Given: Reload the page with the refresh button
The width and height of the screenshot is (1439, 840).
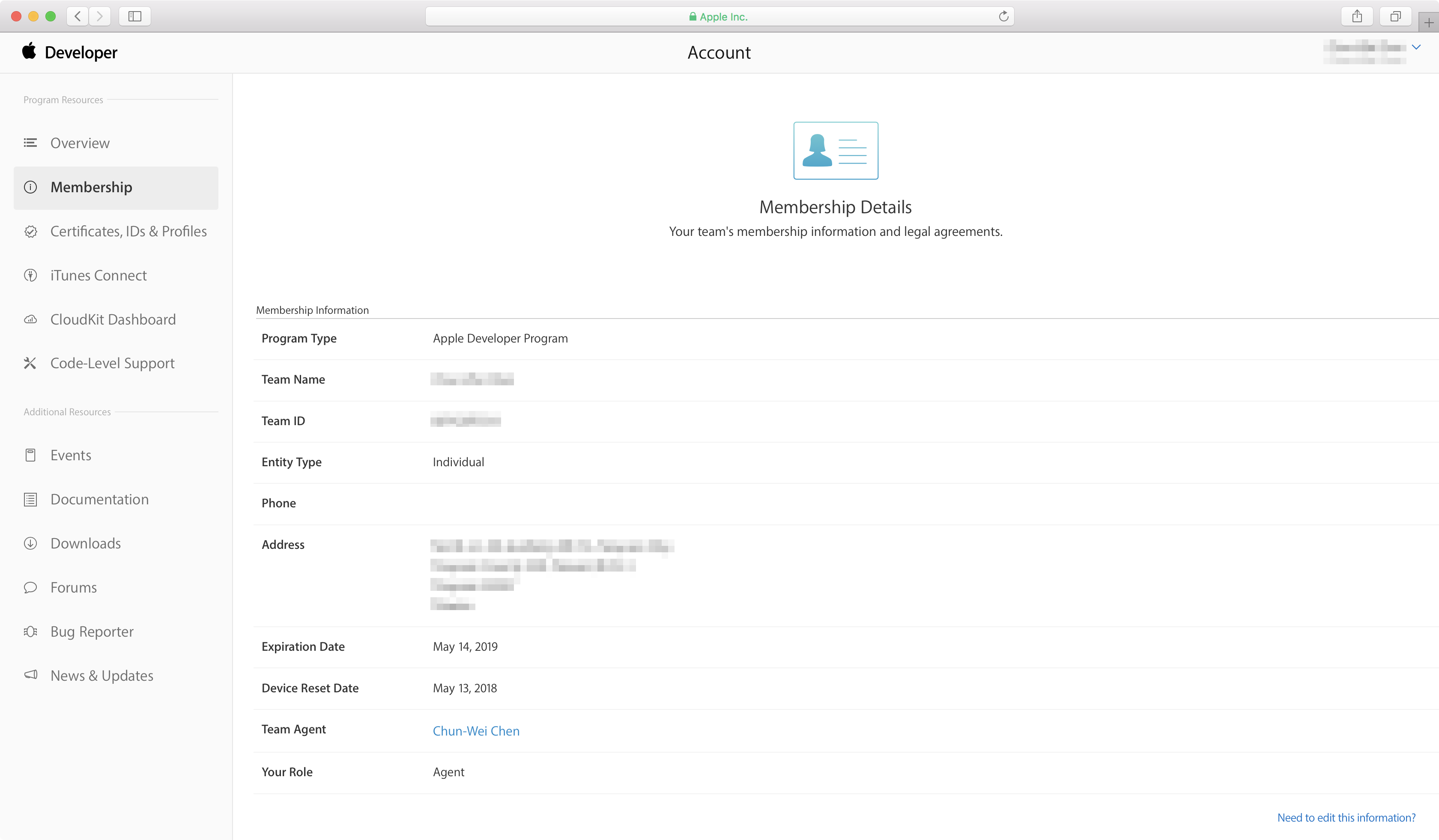Looking at the screenshot, I should 1003,17.
